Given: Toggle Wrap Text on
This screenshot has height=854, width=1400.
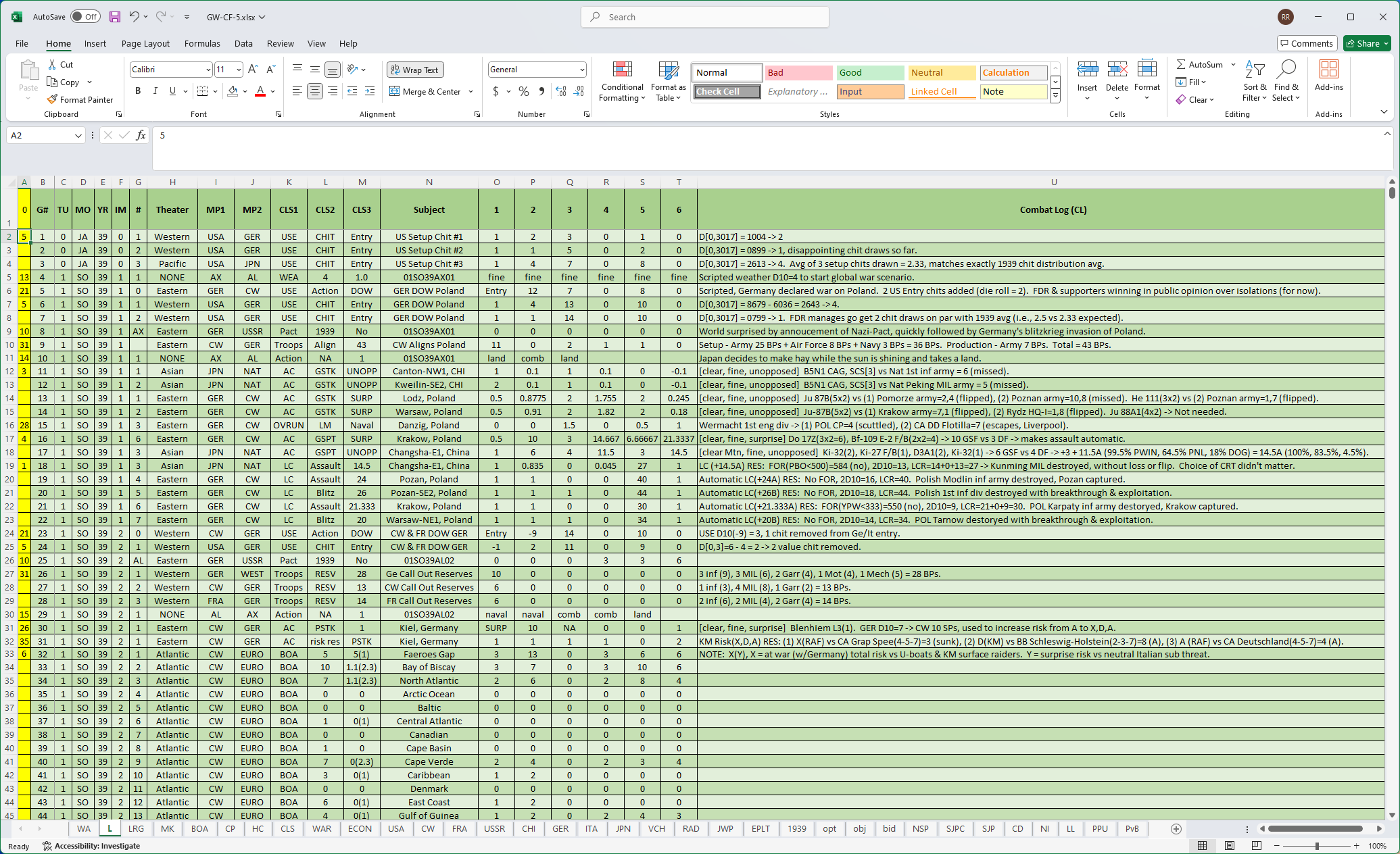Looking at the screenshot, I should click(x=414, y=70).
